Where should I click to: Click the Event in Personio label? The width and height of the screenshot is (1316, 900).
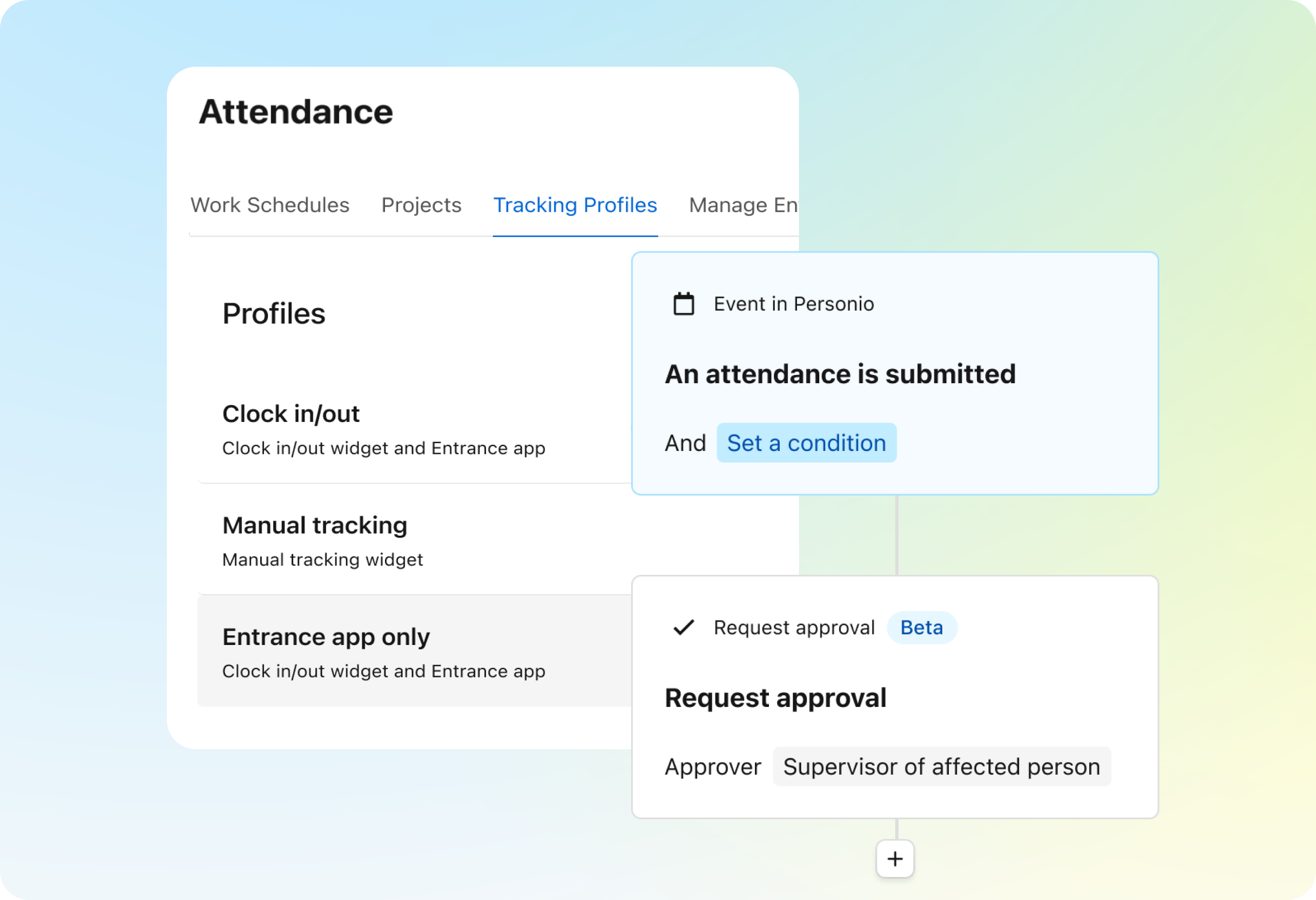click(x=793, y=304)
